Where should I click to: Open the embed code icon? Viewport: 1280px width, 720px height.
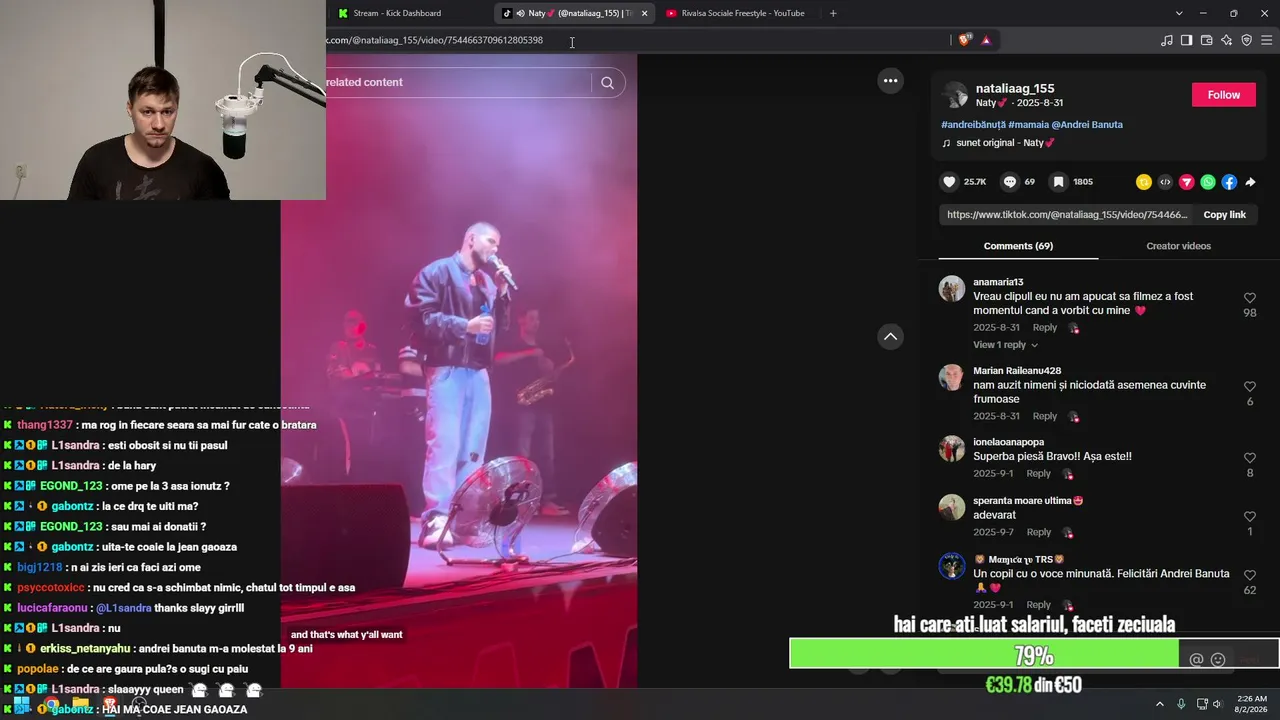1165,182
